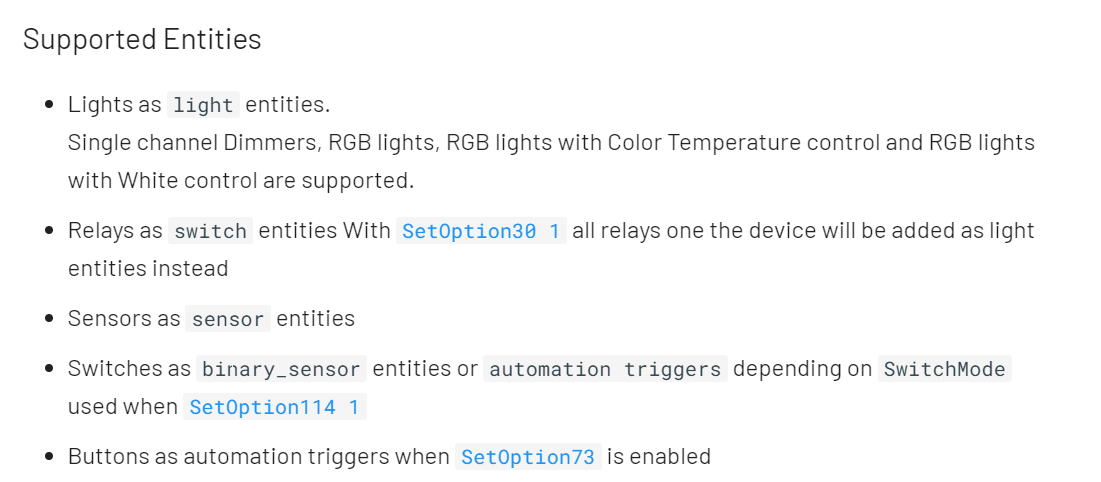The height and width of the screenshot is (482, 1101).
Task: Click the Supported Entities heading
Action: coord(142,39)
